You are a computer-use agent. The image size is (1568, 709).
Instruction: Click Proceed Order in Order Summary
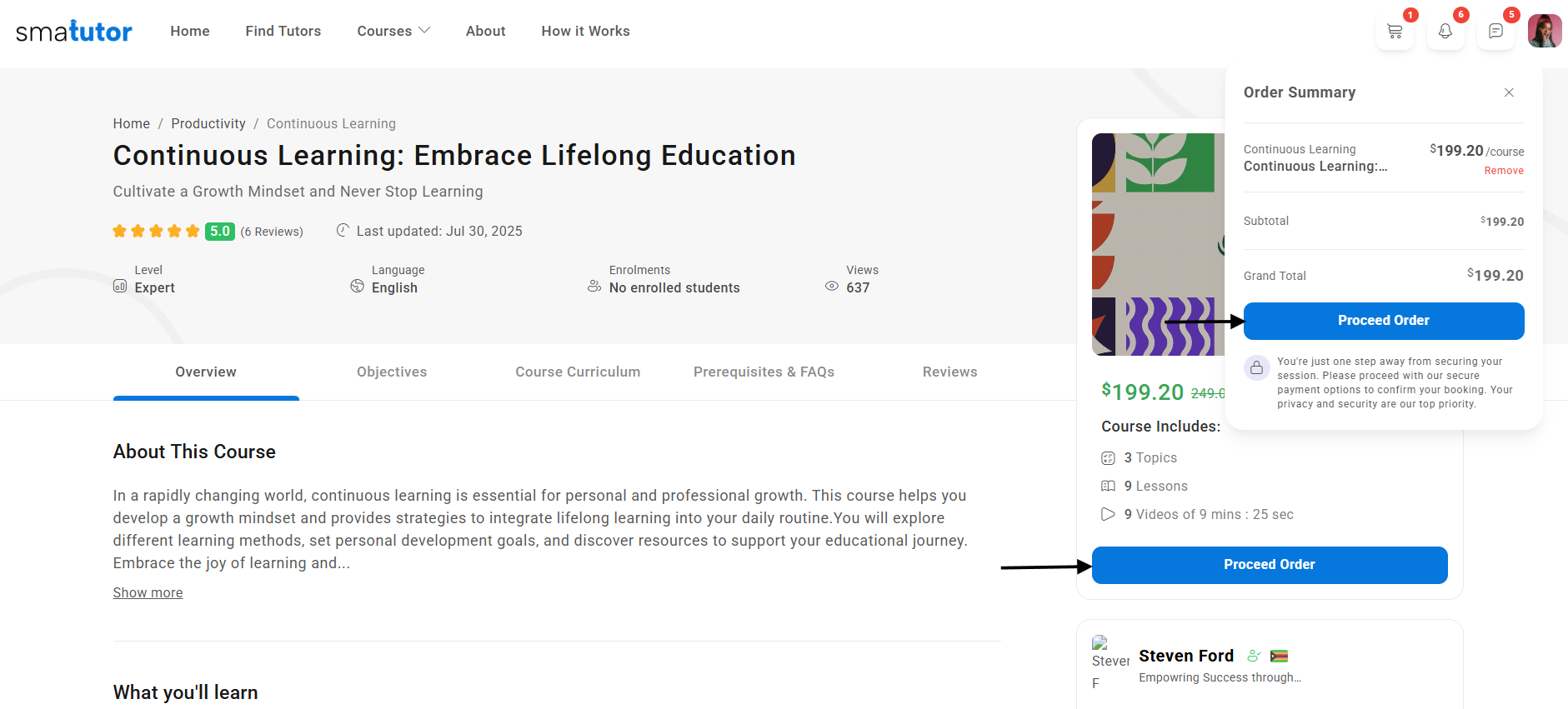click(x=1383, y=321)
